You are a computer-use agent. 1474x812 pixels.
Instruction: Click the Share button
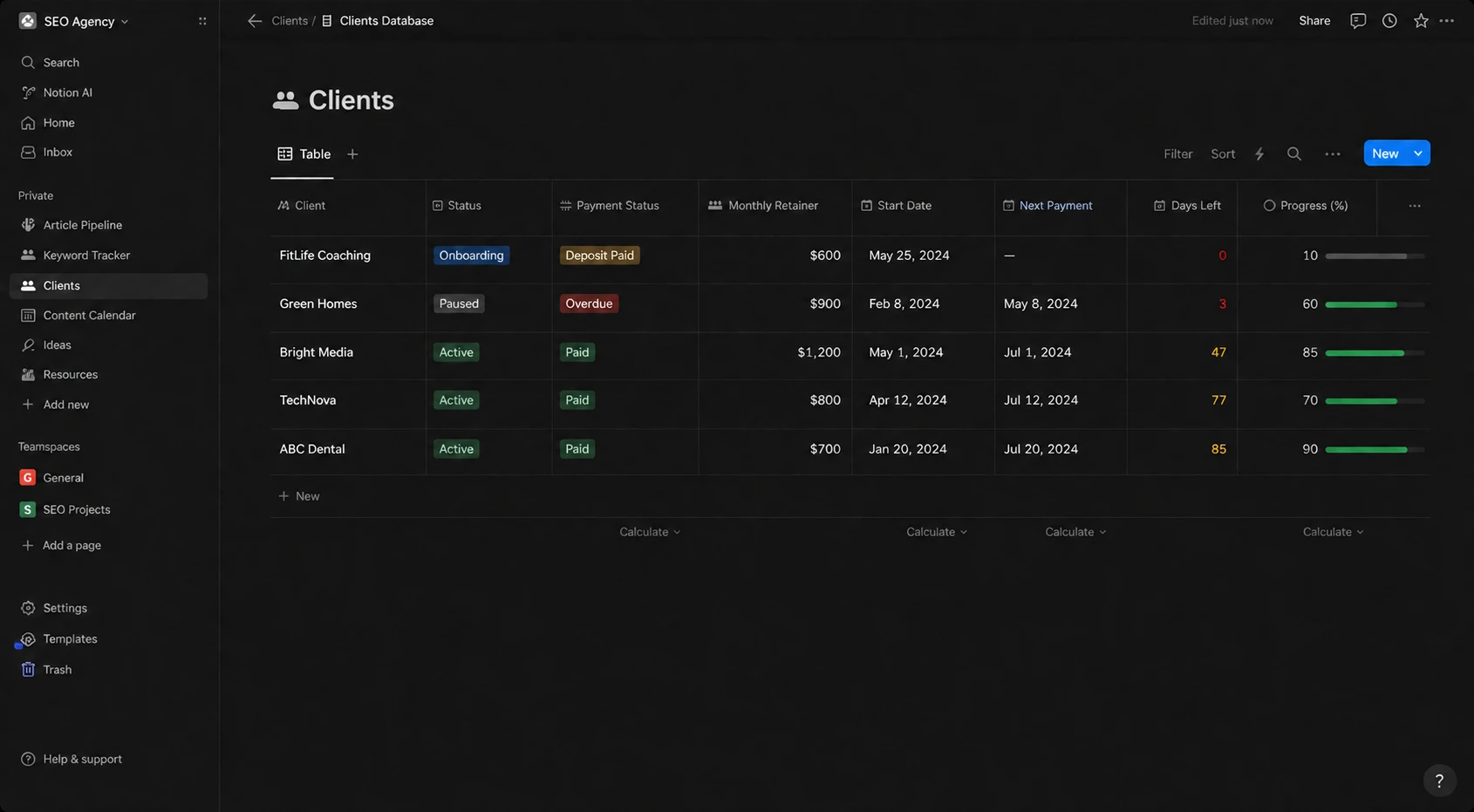[1314, 21]
